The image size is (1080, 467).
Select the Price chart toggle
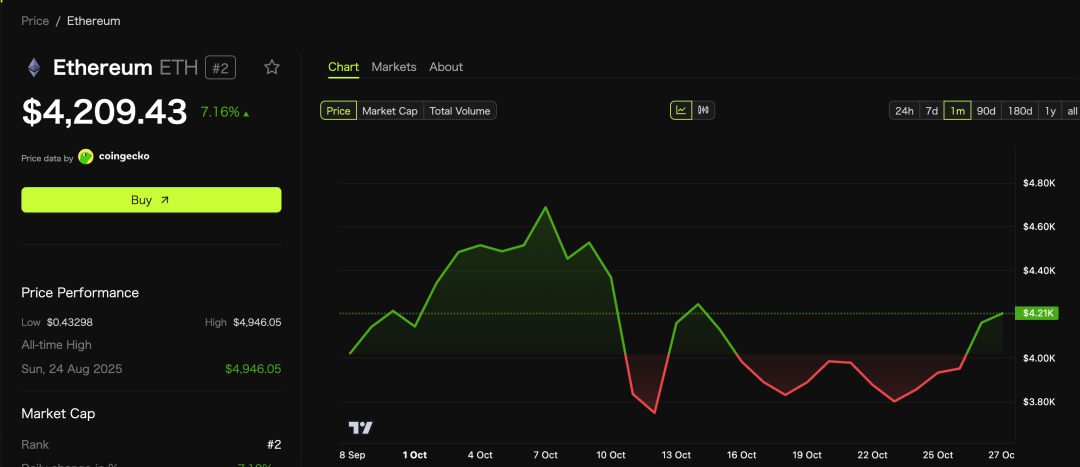(x=338, y=111)
